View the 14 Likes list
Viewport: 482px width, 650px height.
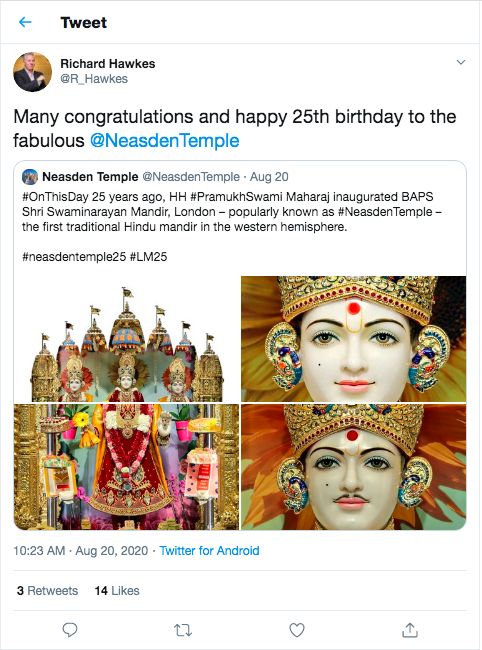[117, 590]
